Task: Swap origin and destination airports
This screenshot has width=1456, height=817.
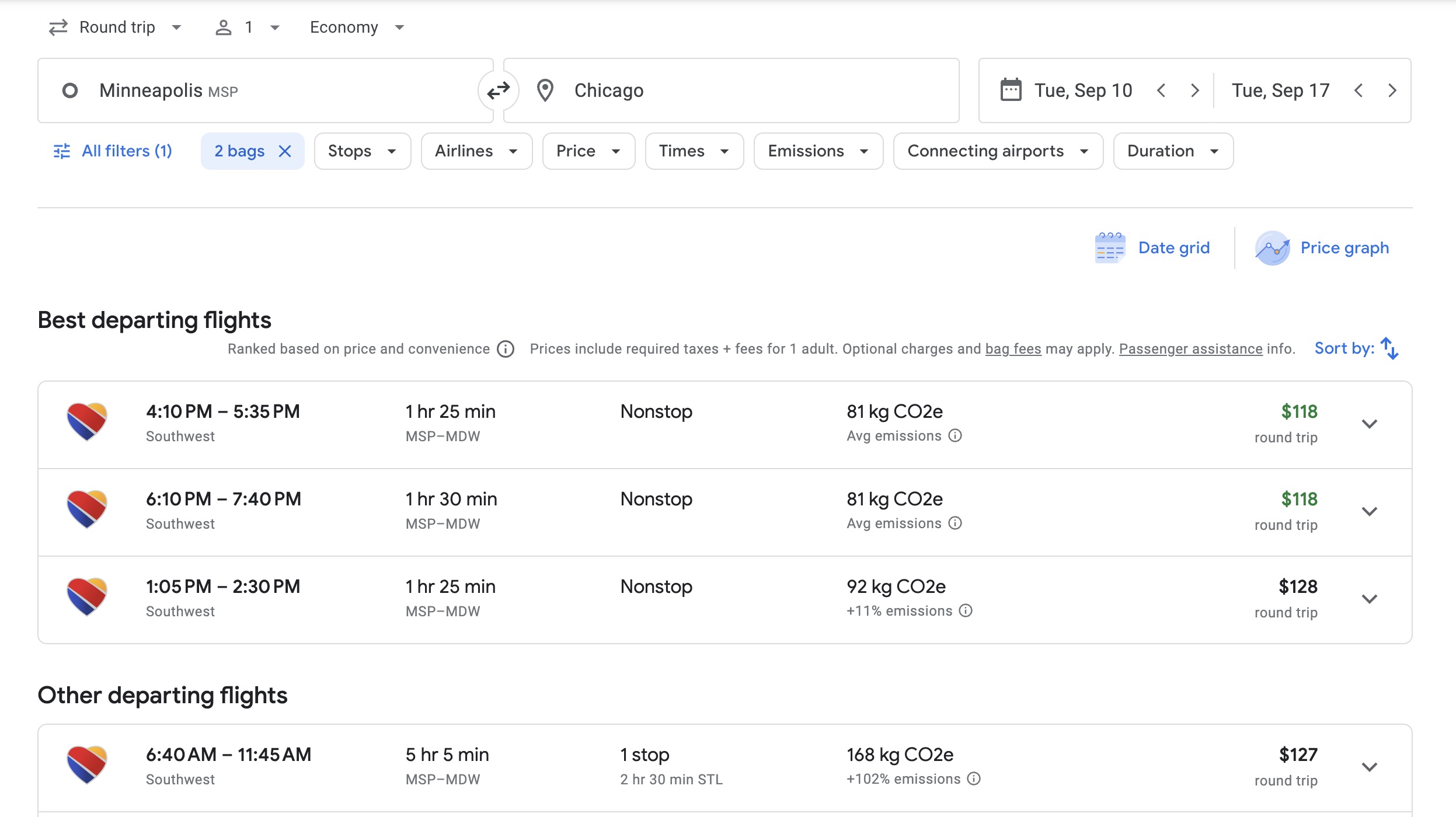Action: (499, 90)
